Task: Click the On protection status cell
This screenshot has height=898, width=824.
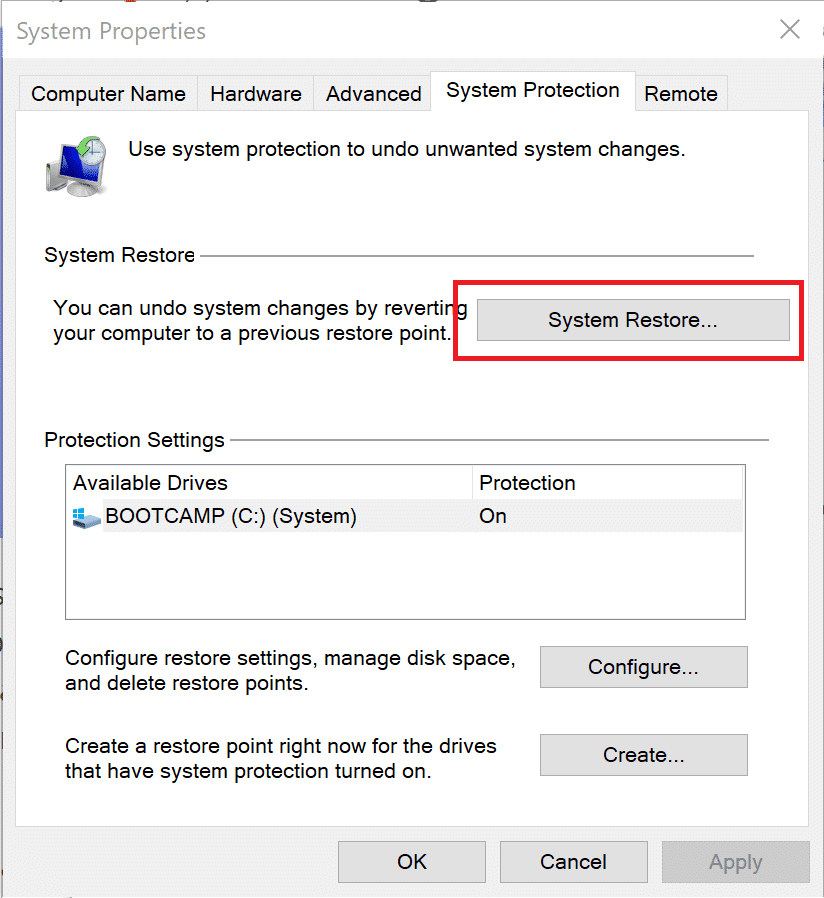Action: coord(493,517)
